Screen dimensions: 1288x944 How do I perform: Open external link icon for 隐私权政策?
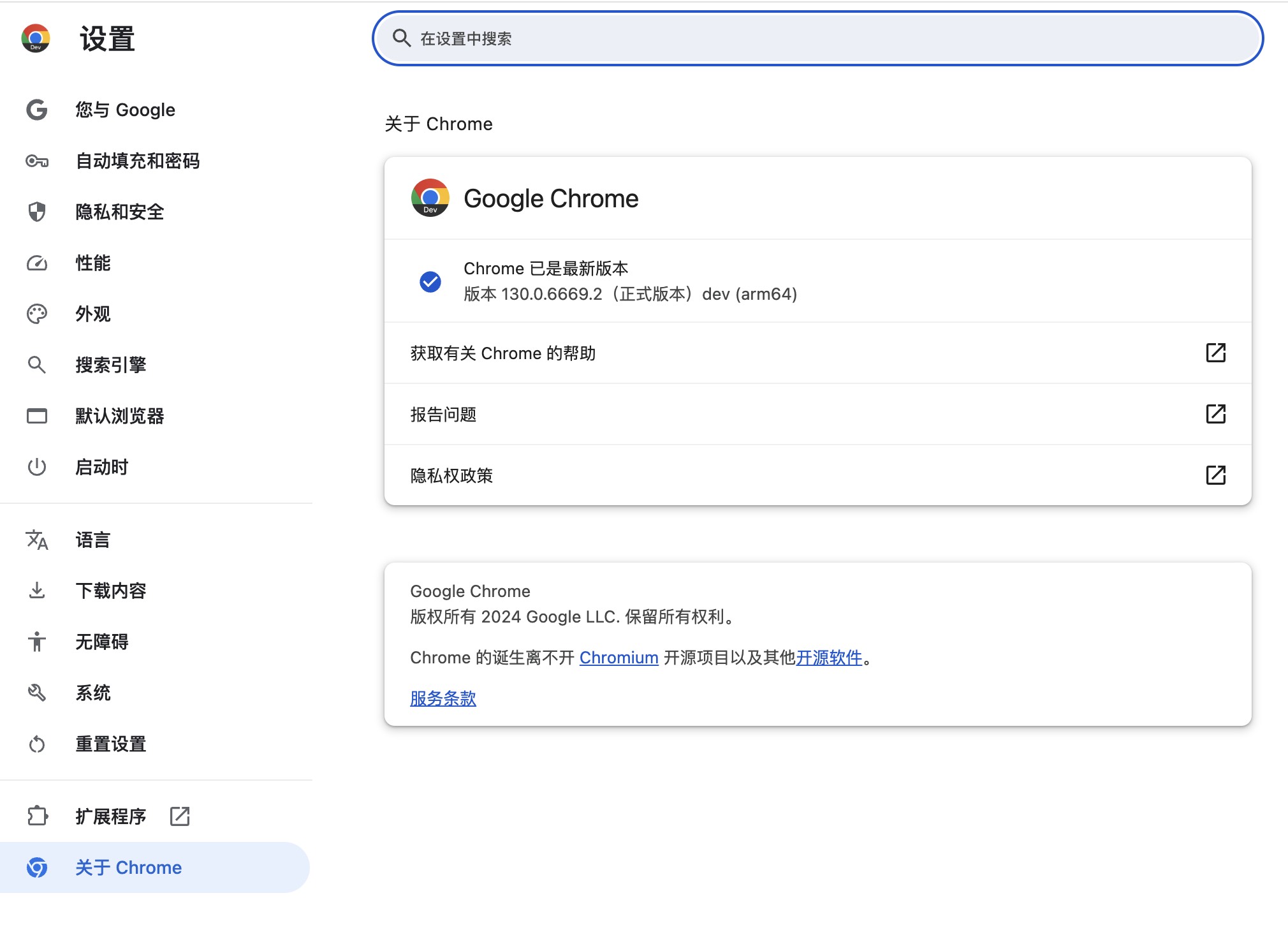pos(1216,475)
